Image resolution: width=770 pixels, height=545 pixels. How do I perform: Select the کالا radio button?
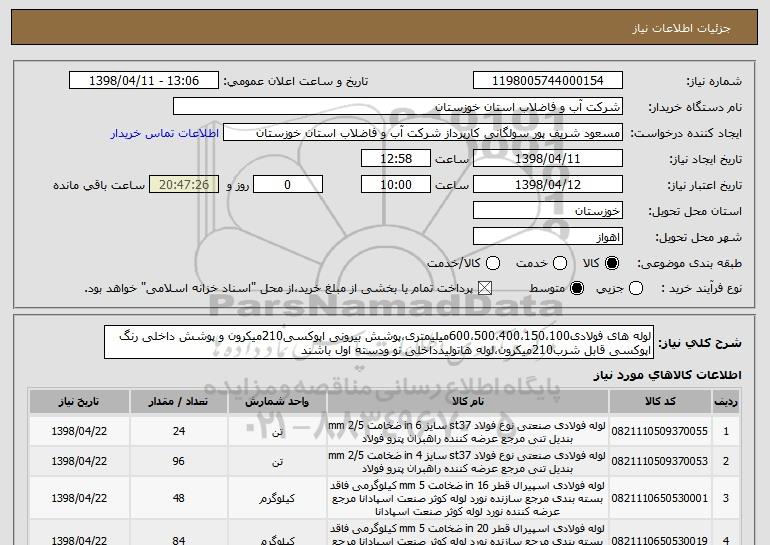pyautogui.click(x=612, y=263)
